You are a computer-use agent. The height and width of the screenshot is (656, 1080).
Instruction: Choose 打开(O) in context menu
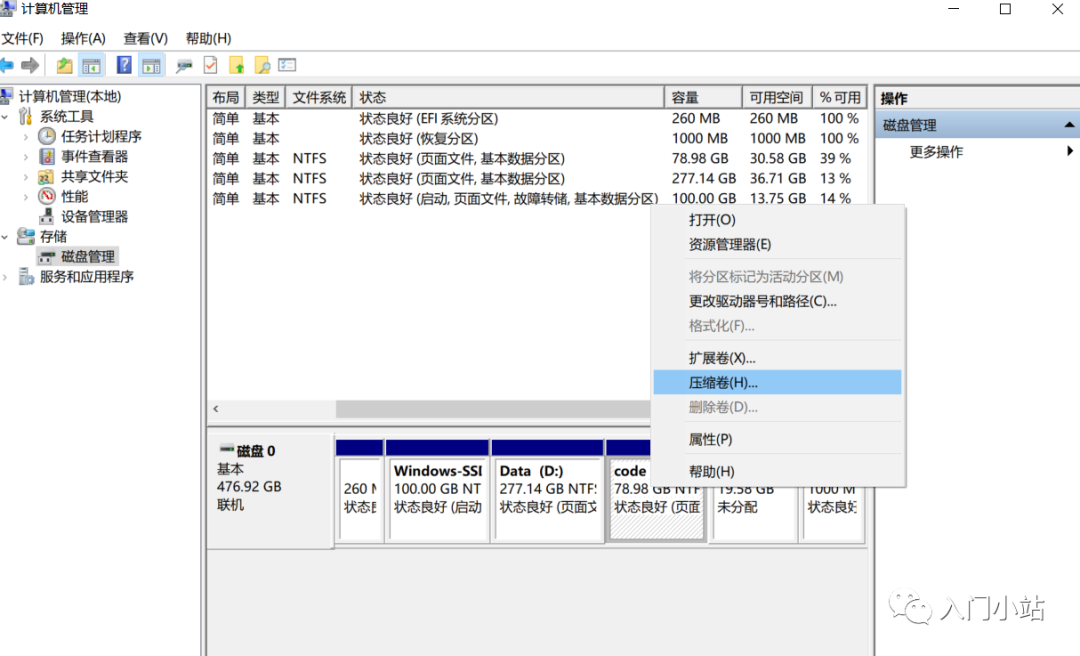[777, 220]
